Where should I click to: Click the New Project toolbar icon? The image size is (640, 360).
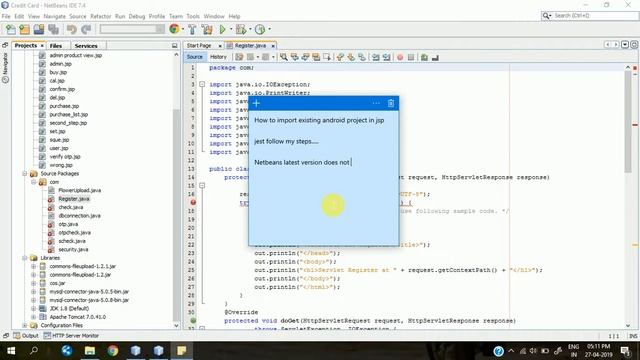(x=24, y=29)
